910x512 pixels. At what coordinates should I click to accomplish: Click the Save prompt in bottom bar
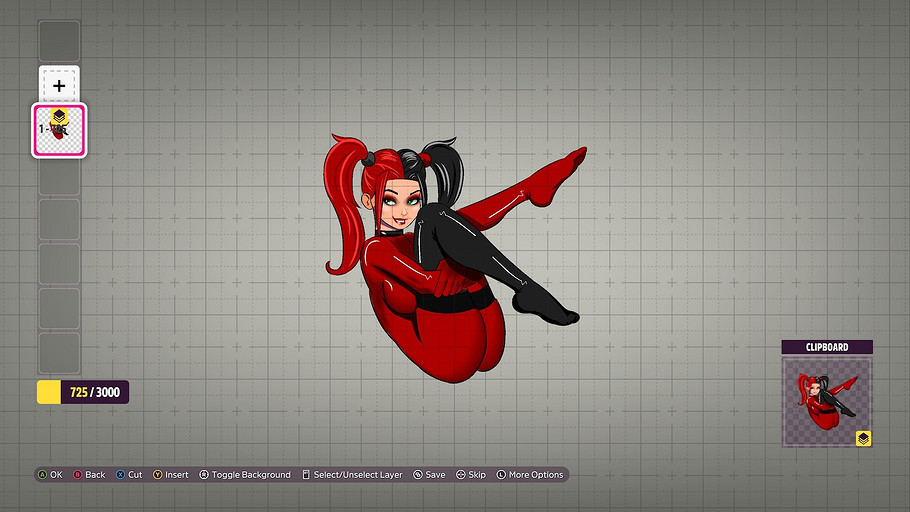pyautogui.click(x=429, y=475)
